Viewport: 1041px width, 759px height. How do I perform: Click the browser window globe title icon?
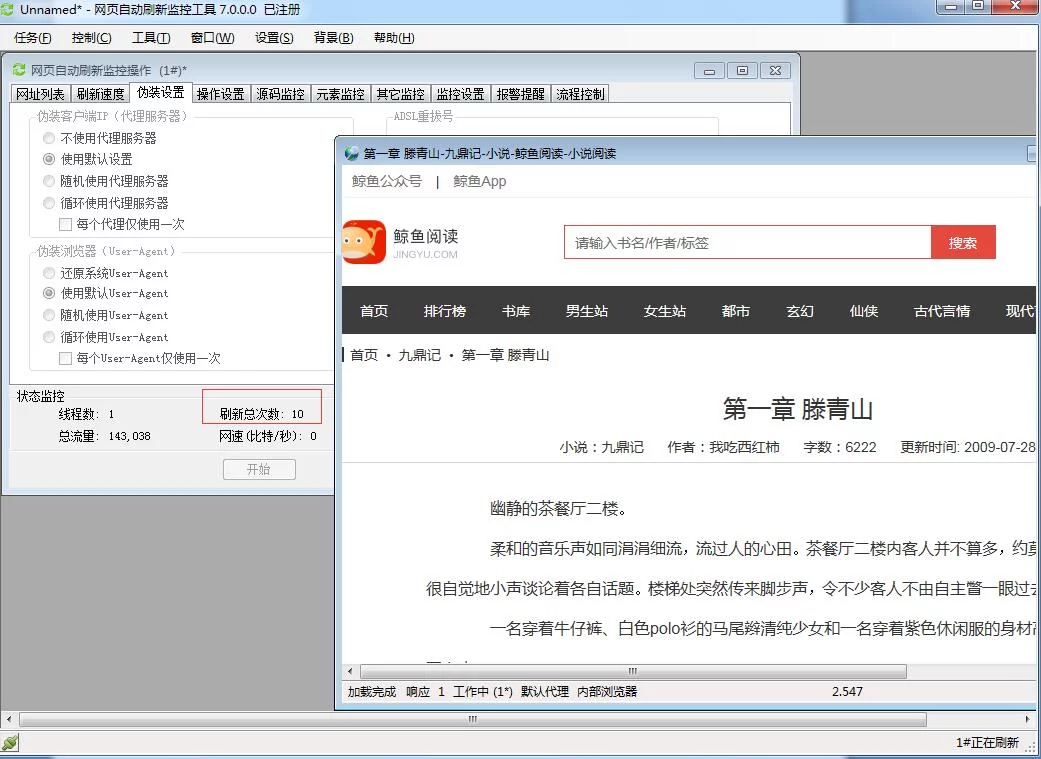click(x=351, y=154)
